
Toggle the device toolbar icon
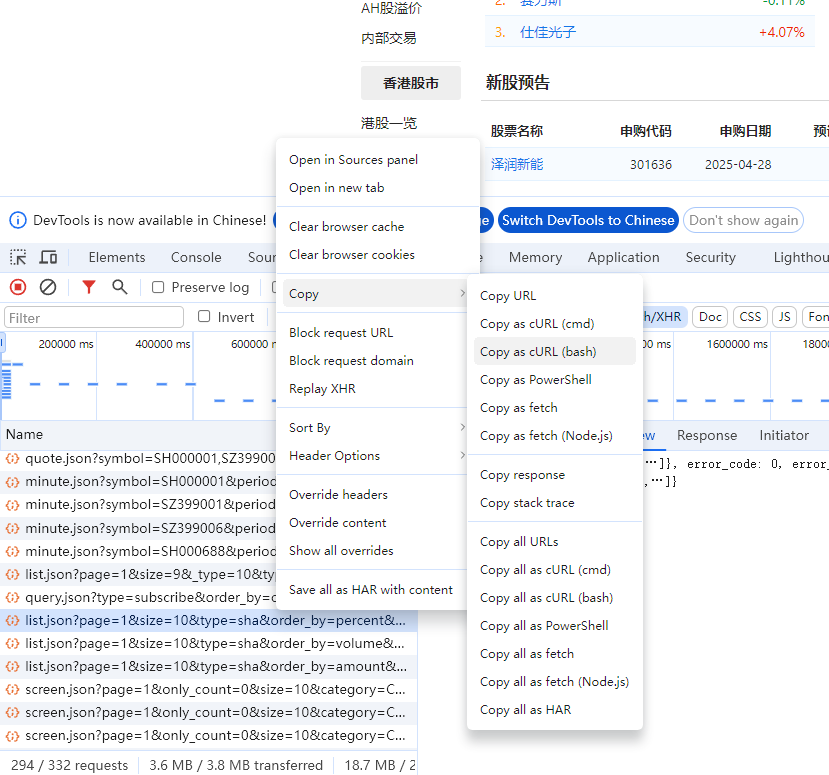click(x=48, y=257)
